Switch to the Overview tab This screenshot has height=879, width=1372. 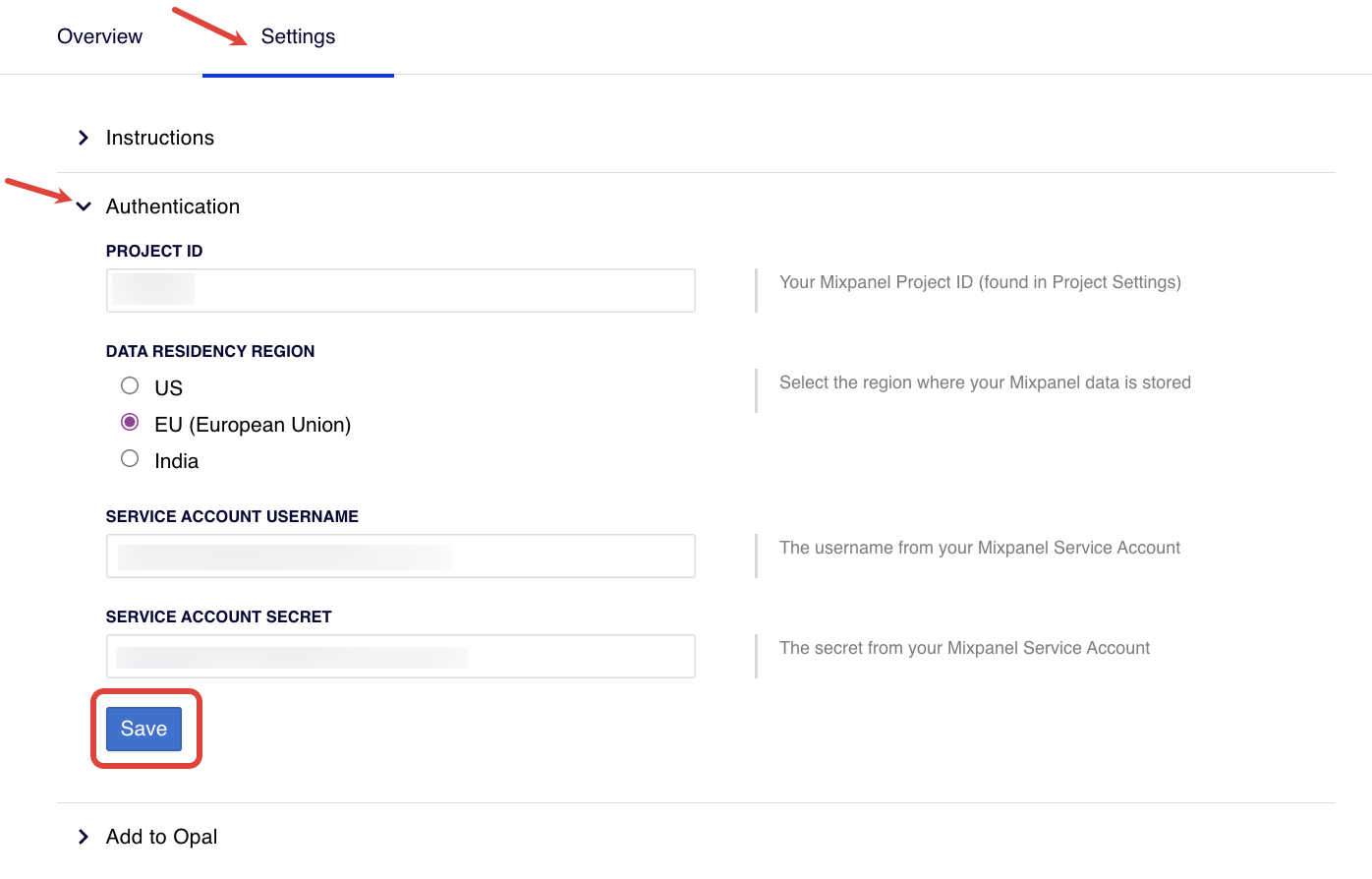tap(99, 36)
